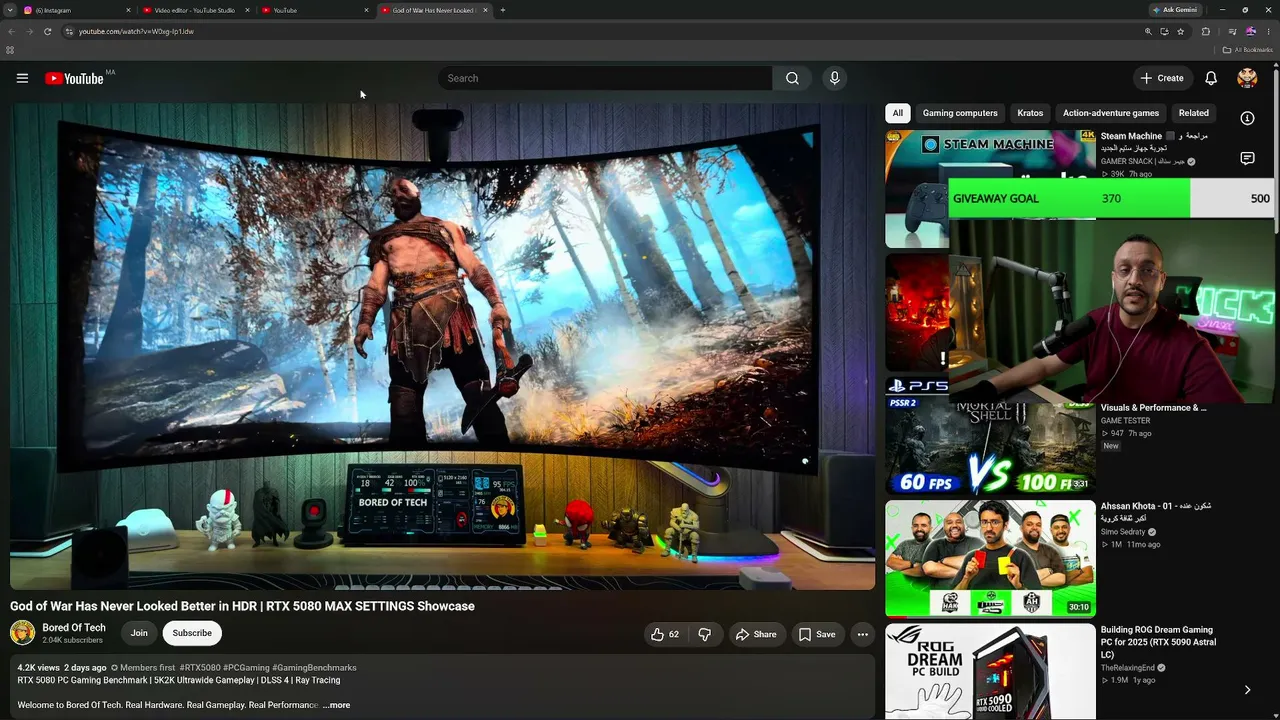Switch to the Video editor - YouTube Studio tab
The height and width of the screenshot is (720, 1280).
194,10
